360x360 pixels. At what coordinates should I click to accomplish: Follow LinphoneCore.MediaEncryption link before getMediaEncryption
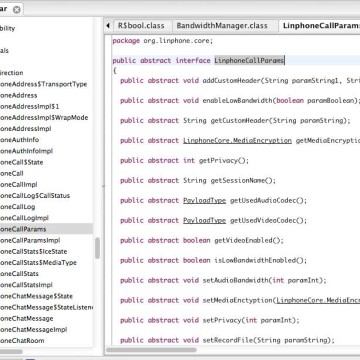[237, 141]
